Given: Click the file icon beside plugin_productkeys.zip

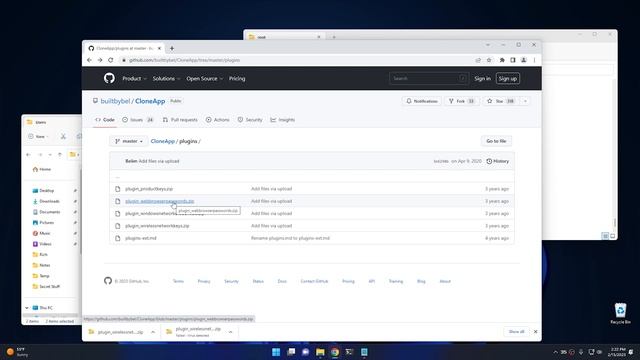Looking at the screenshot, I should (x=118, y=189).
